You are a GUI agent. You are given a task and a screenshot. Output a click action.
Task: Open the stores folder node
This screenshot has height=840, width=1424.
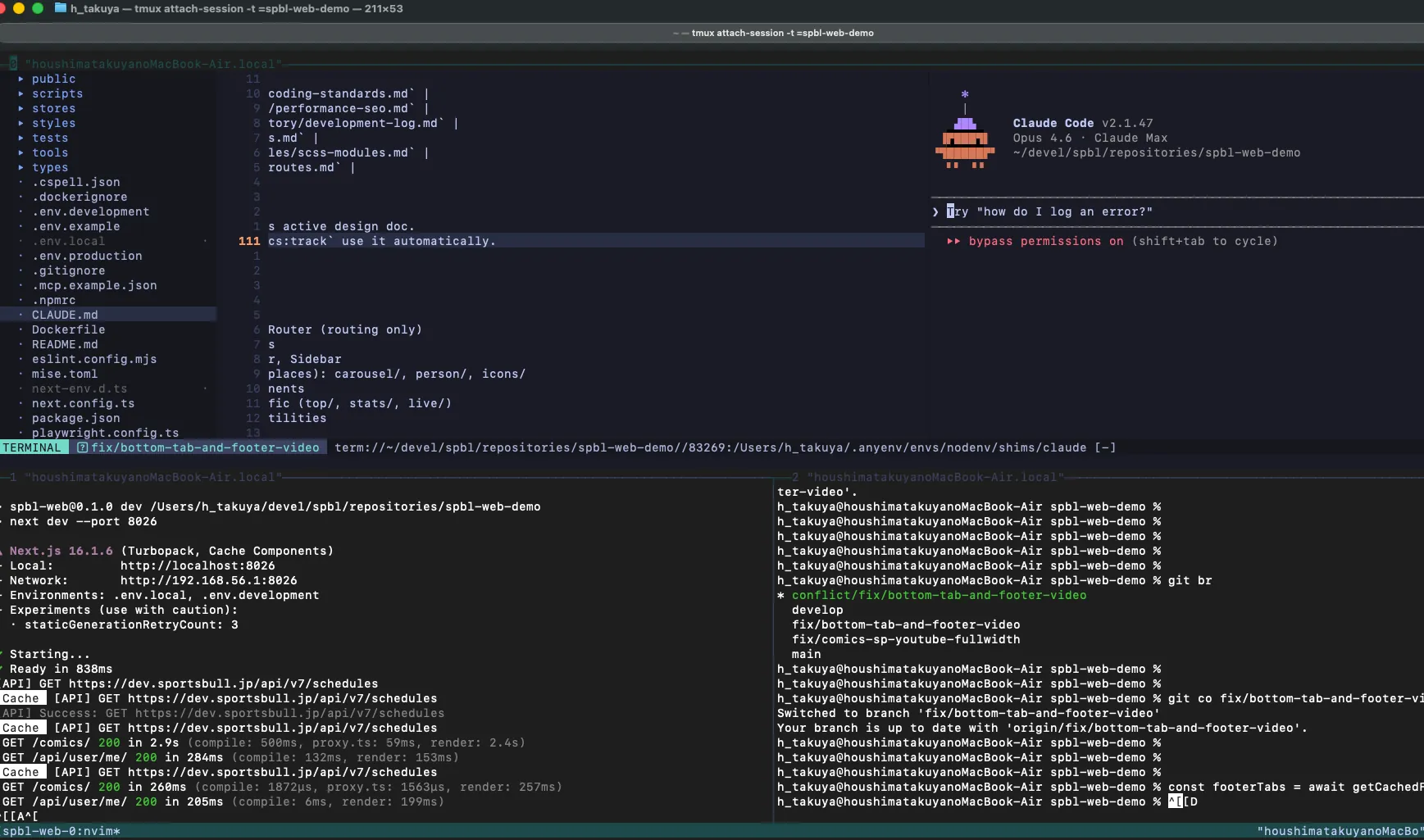coord(53,108)
